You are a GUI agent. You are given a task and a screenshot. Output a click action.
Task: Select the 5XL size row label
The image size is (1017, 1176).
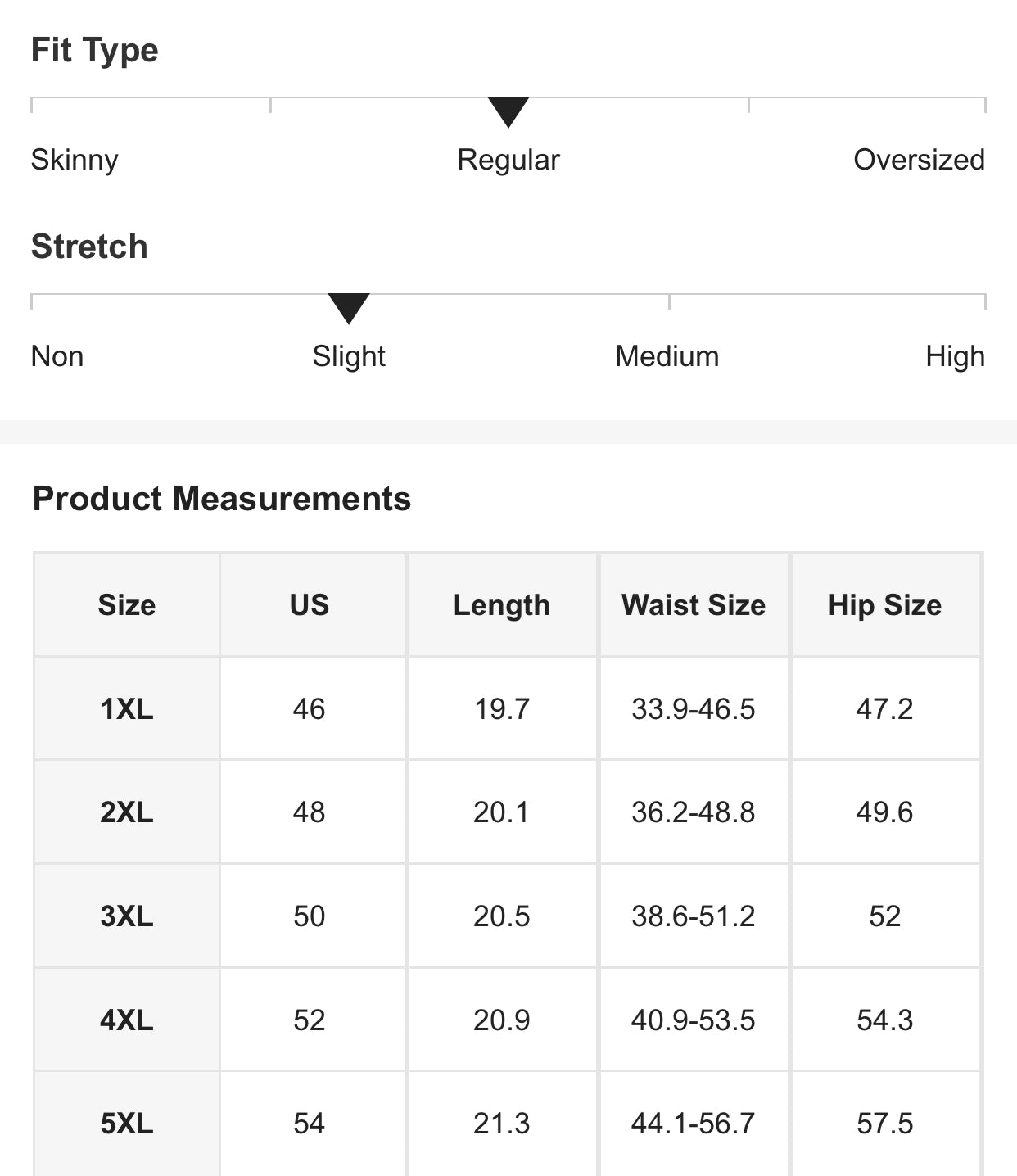point(127,1123)
